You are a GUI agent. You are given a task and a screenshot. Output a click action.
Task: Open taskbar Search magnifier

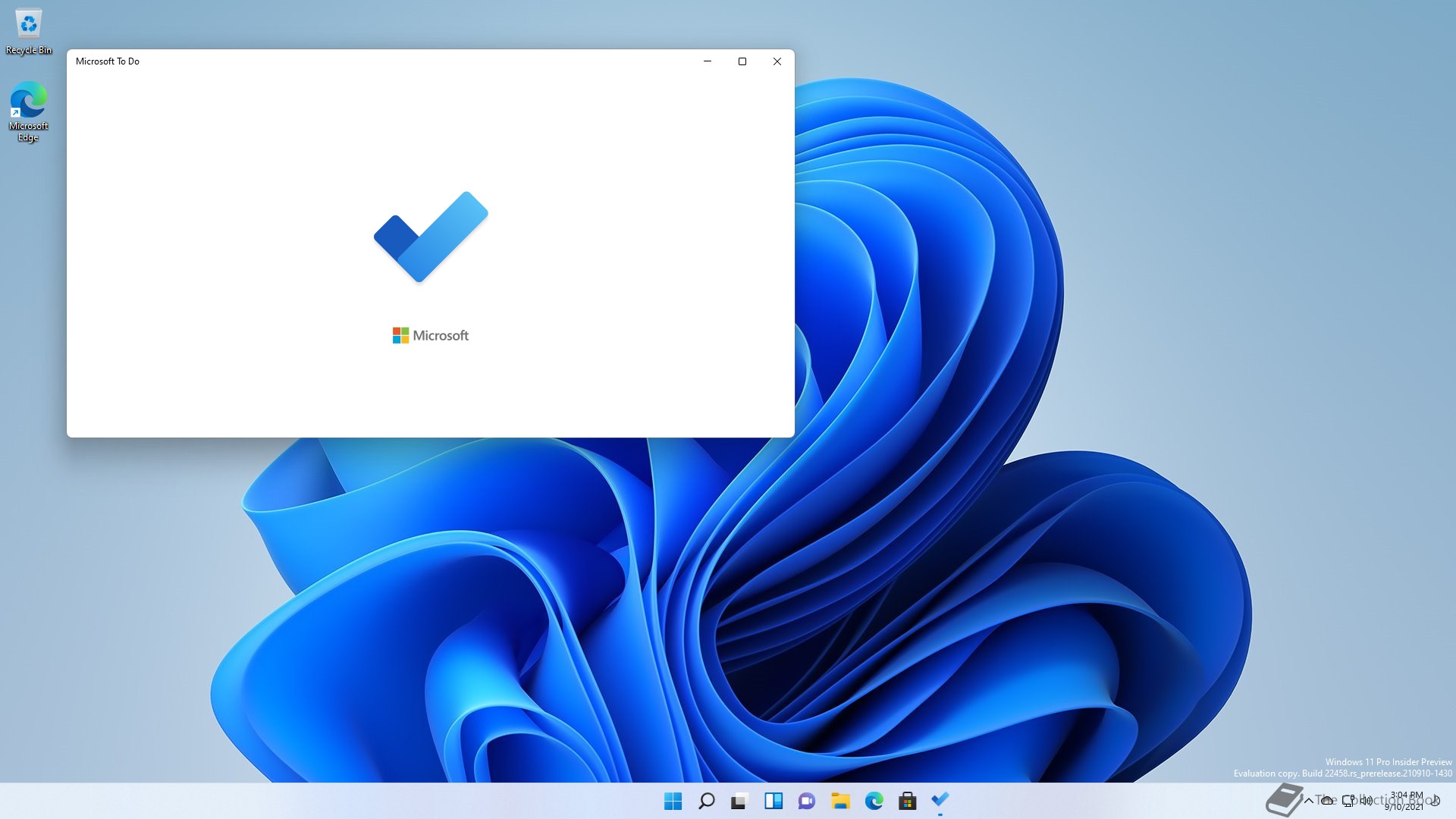706,801
